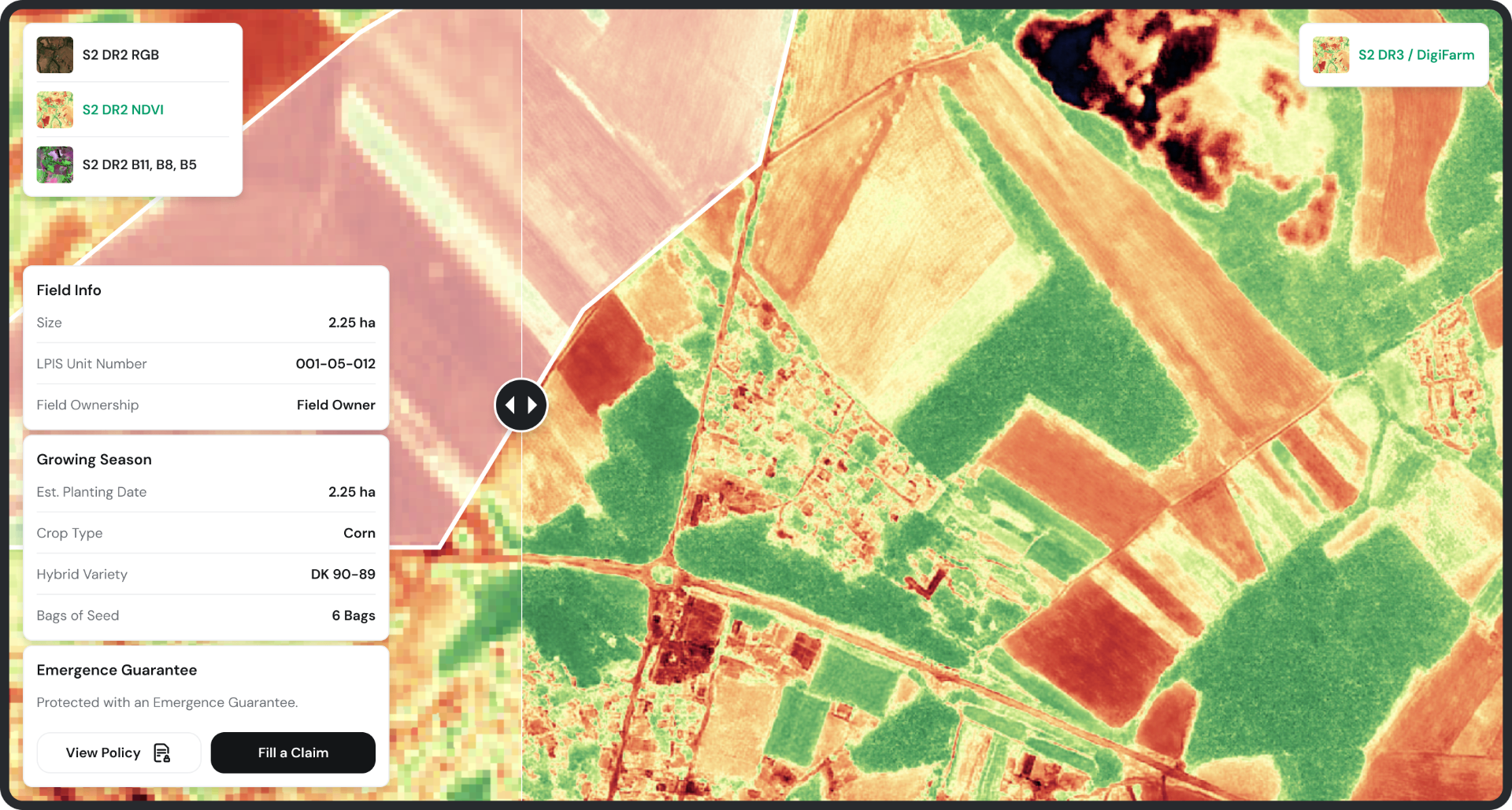
Task: Click the Protected with an Emergence Guarantee text
Action: point(167,702)
